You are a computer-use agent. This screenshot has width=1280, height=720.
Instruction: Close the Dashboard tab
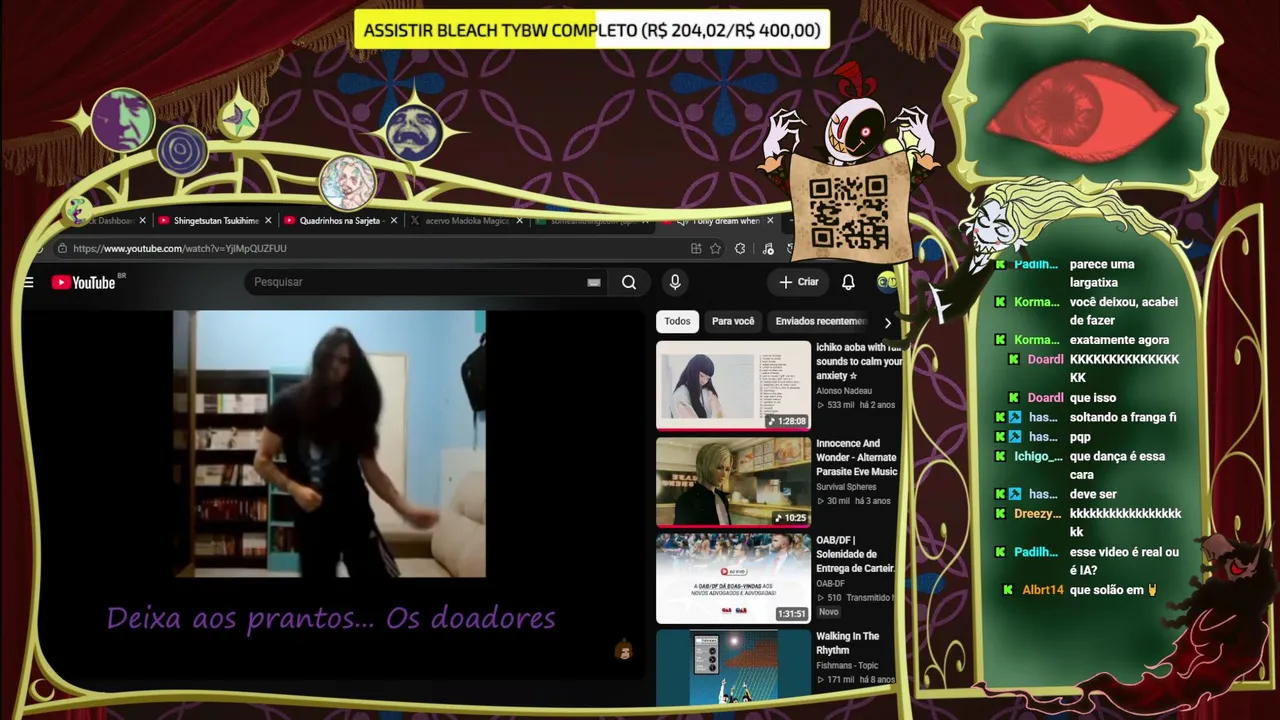[142, 220]
